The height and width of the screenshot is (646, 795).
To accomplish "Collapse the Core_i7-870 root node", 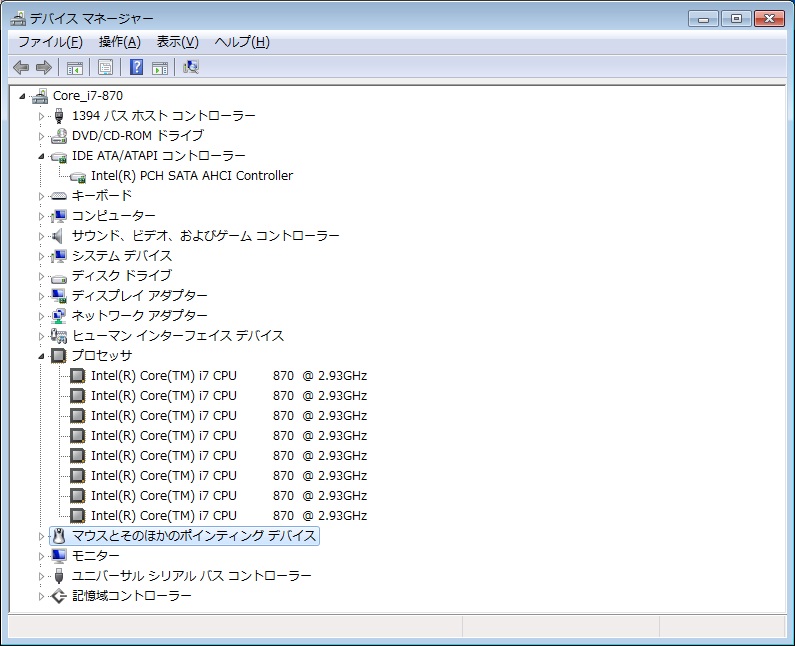I will pos(22,96).
